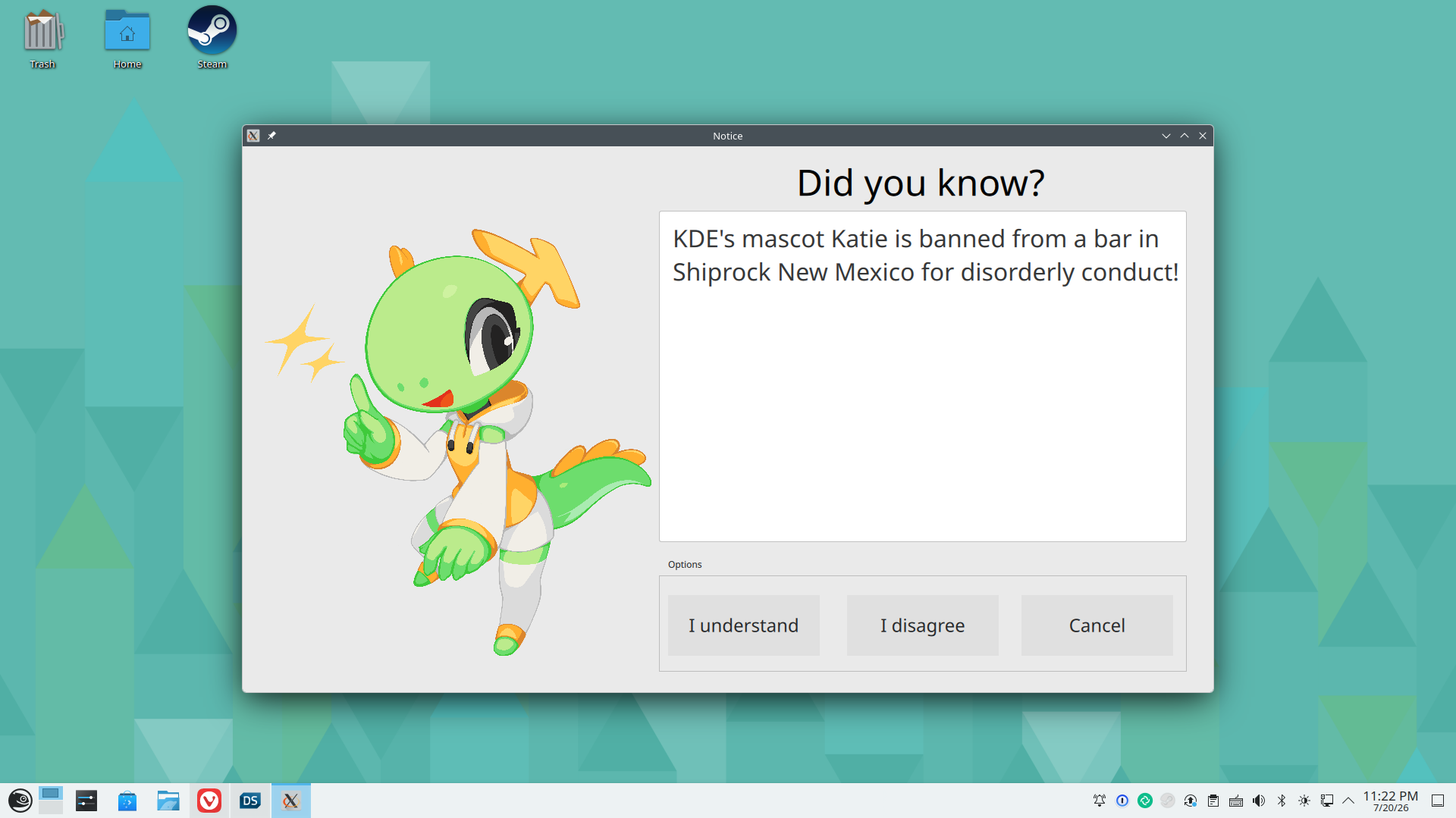Open the wired network tray icon
The height and width of the screenshot is (818, 1456).
pyautogui.click(x=1327, y=801)
